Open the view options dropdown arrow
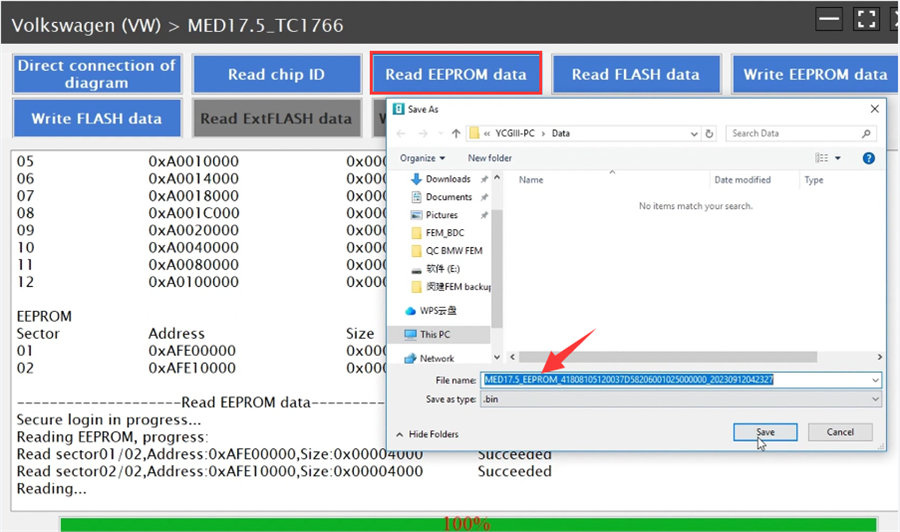 [x=837, y=158]
